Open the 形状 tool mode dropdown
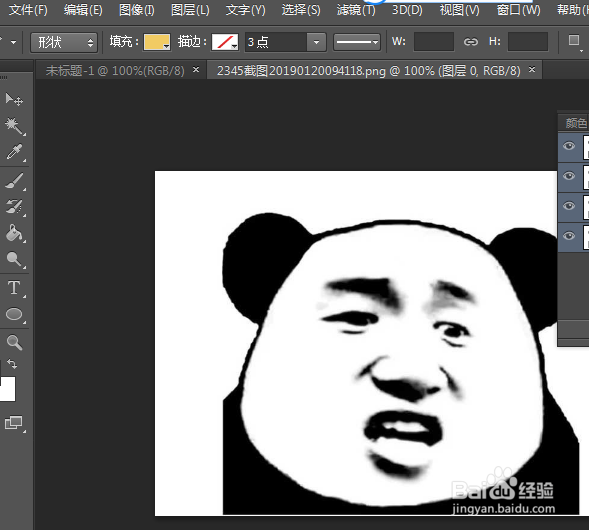 [64, 42]
